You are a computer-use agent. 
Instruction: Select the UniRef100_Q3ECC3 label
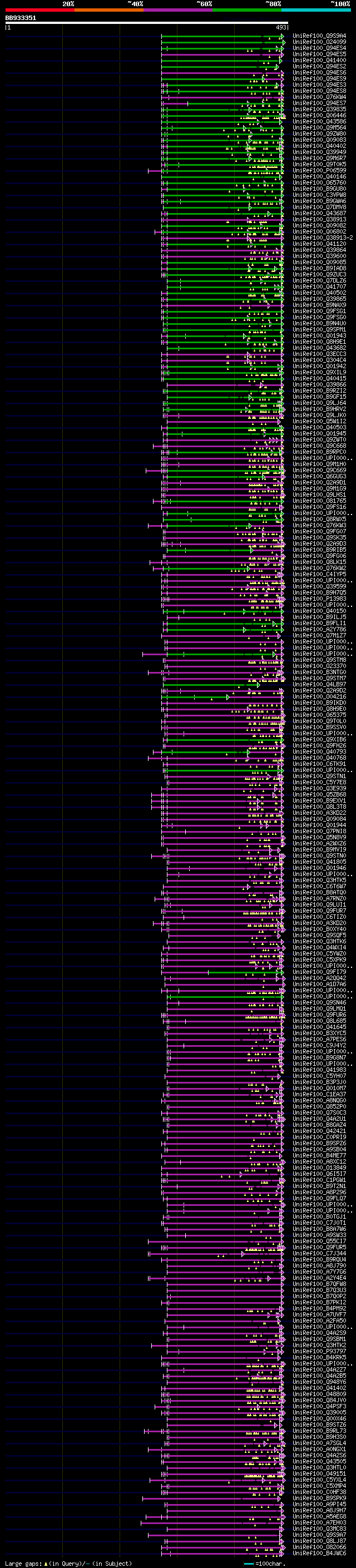click(x=319, y=354)
